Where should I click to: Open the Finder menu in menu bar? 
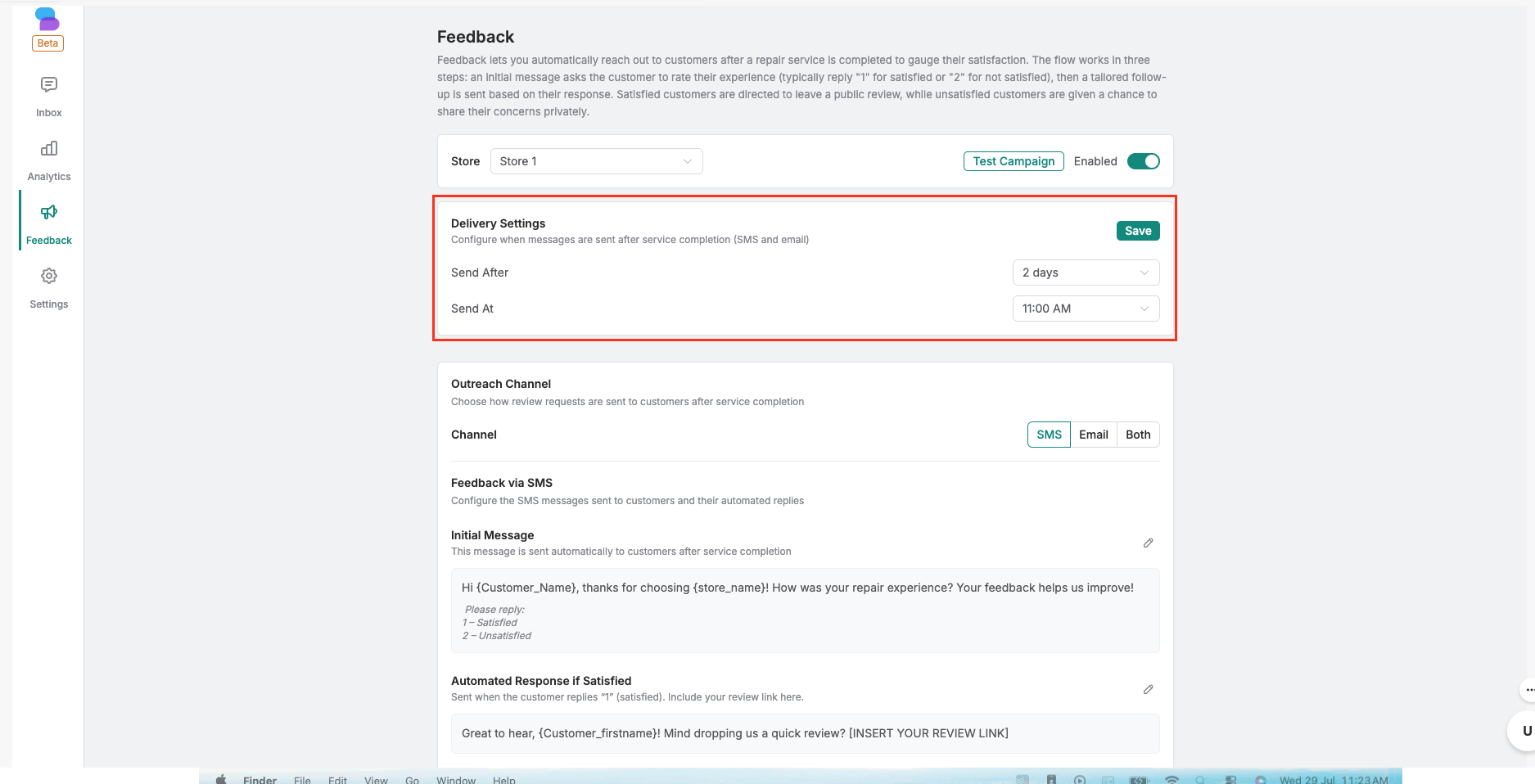pos(260,780)
